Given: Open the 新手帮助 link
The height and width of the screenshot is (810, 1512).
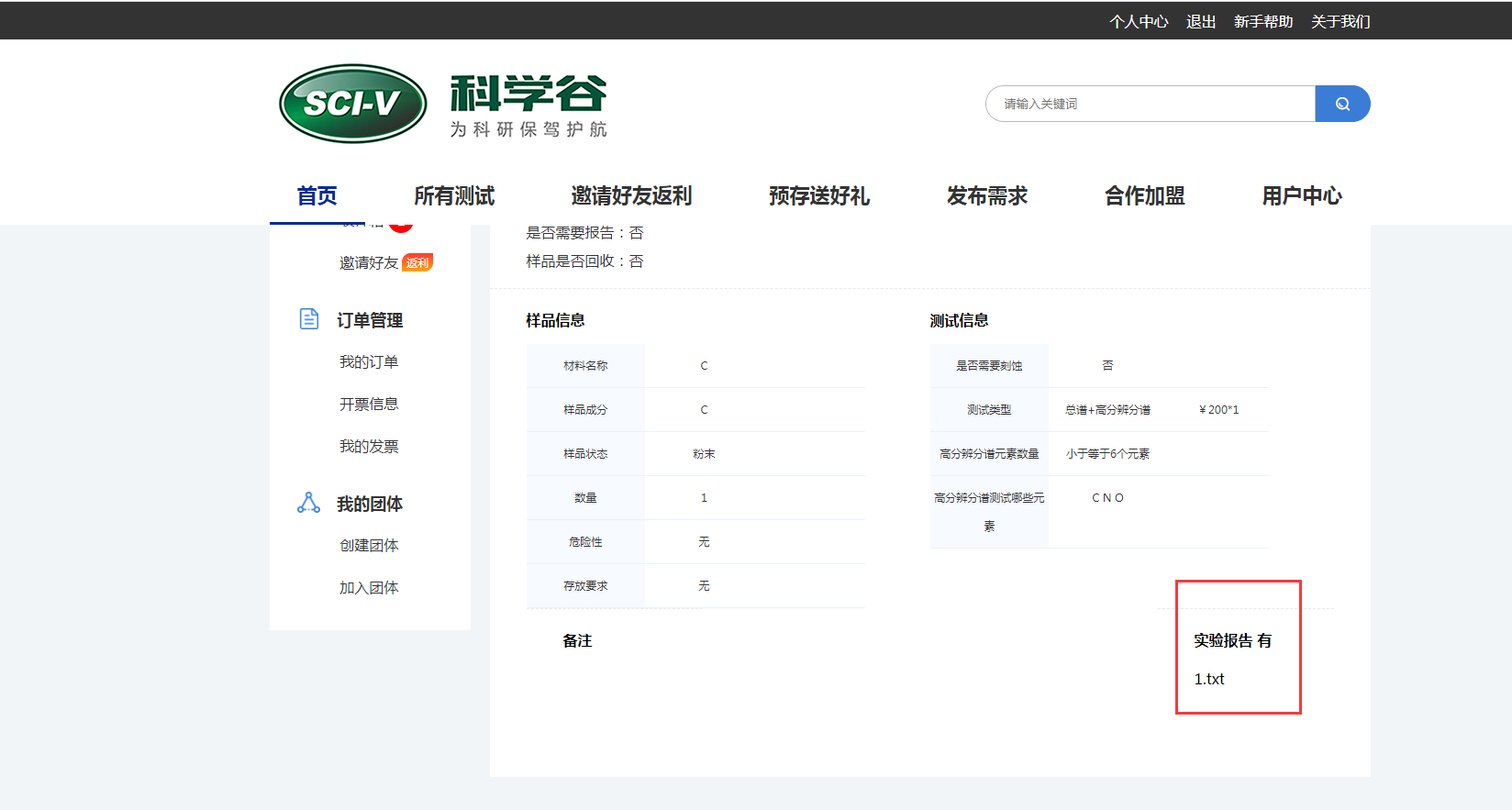Looking at the screenshot, I should tap(1262, 21).
